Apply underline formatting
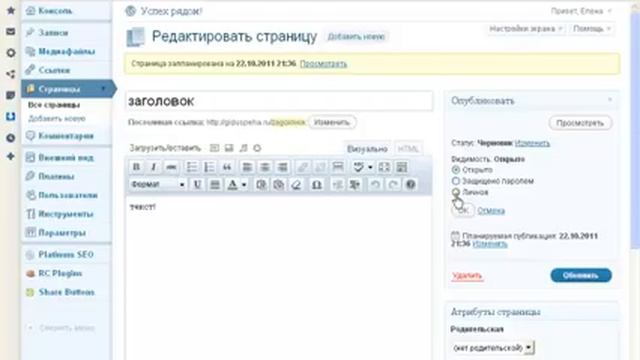Screen dimensions: 640x360 (197, 184)
